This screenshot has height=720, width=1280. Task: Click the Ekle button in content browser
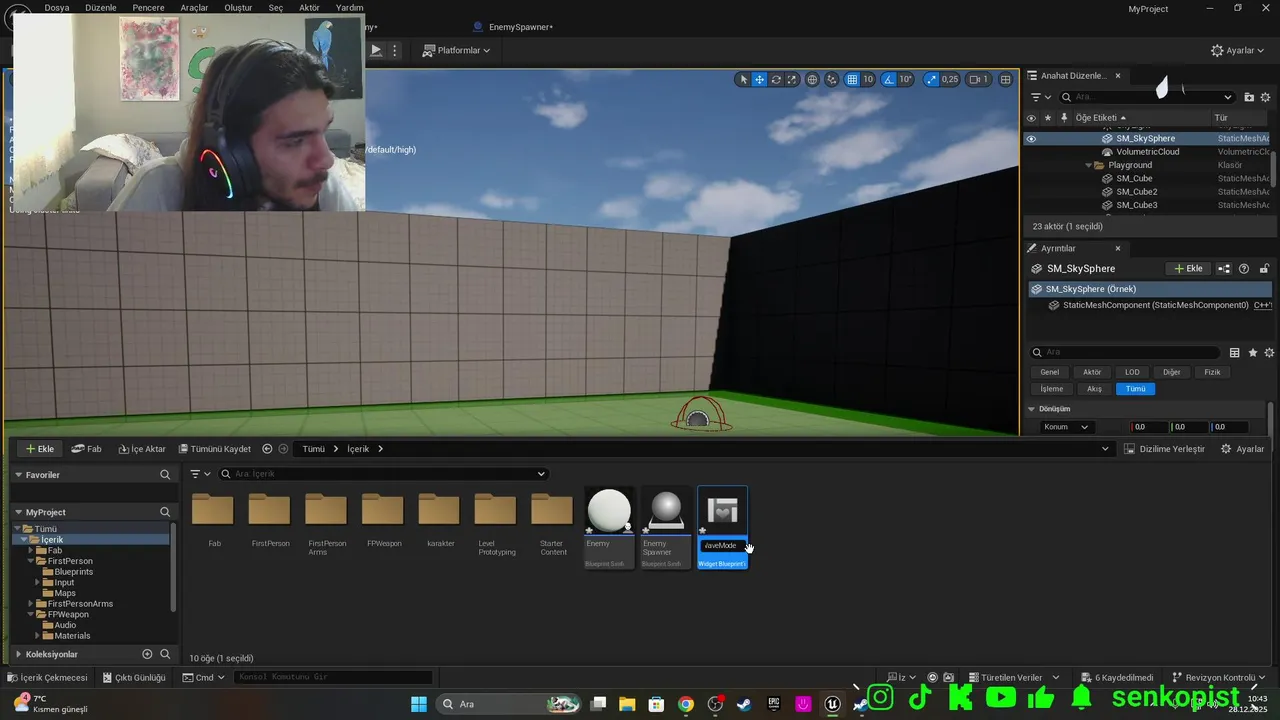coord(40,449)
